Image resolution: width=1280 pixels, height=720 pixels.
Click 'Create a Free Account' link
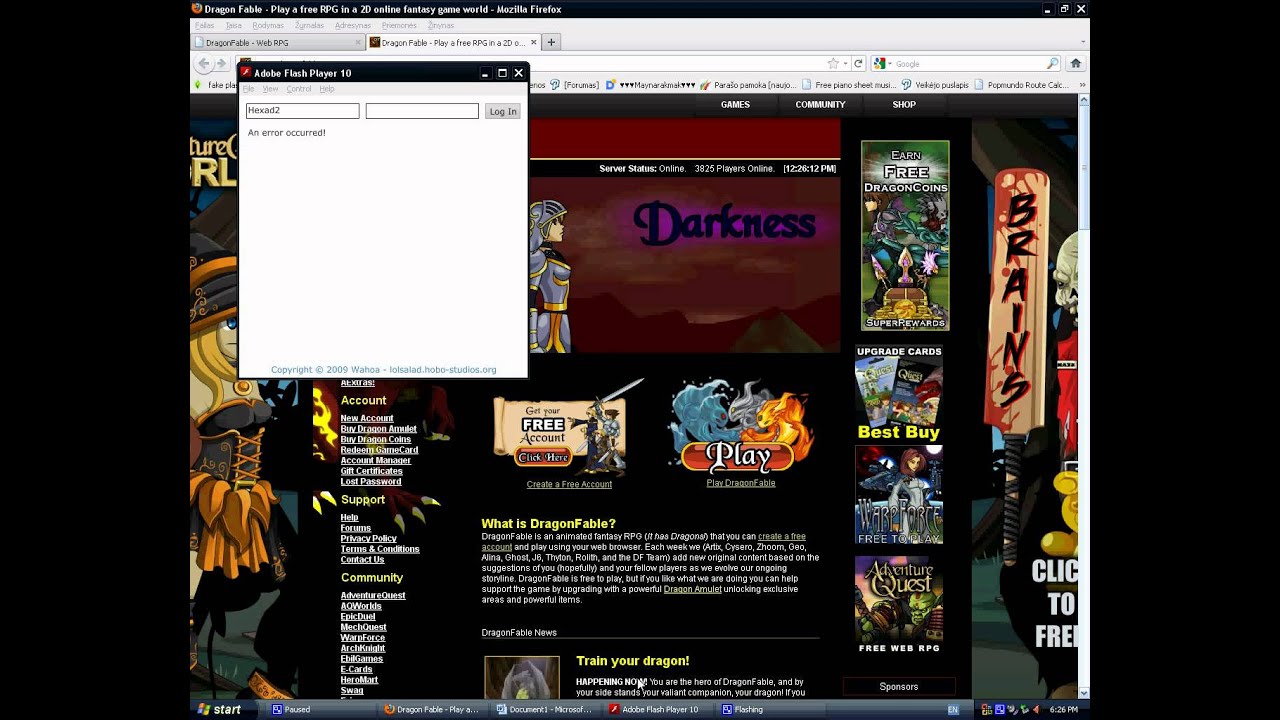click(x=569, y=484)
